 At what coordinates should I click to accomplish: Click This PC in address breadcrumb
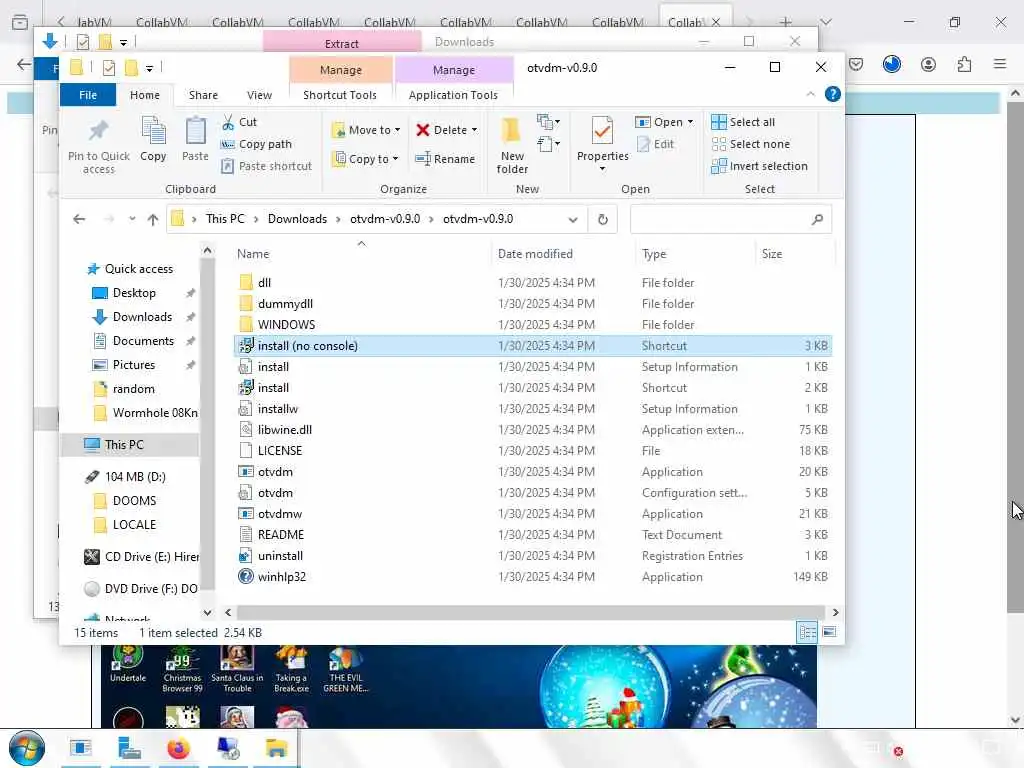pyautogui.click(x=225, y=219)
